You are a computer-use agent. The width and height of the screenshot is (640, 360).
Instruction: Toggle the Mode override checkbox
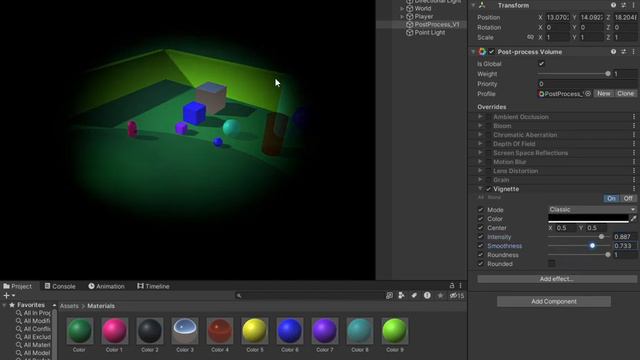pos(480,210)
